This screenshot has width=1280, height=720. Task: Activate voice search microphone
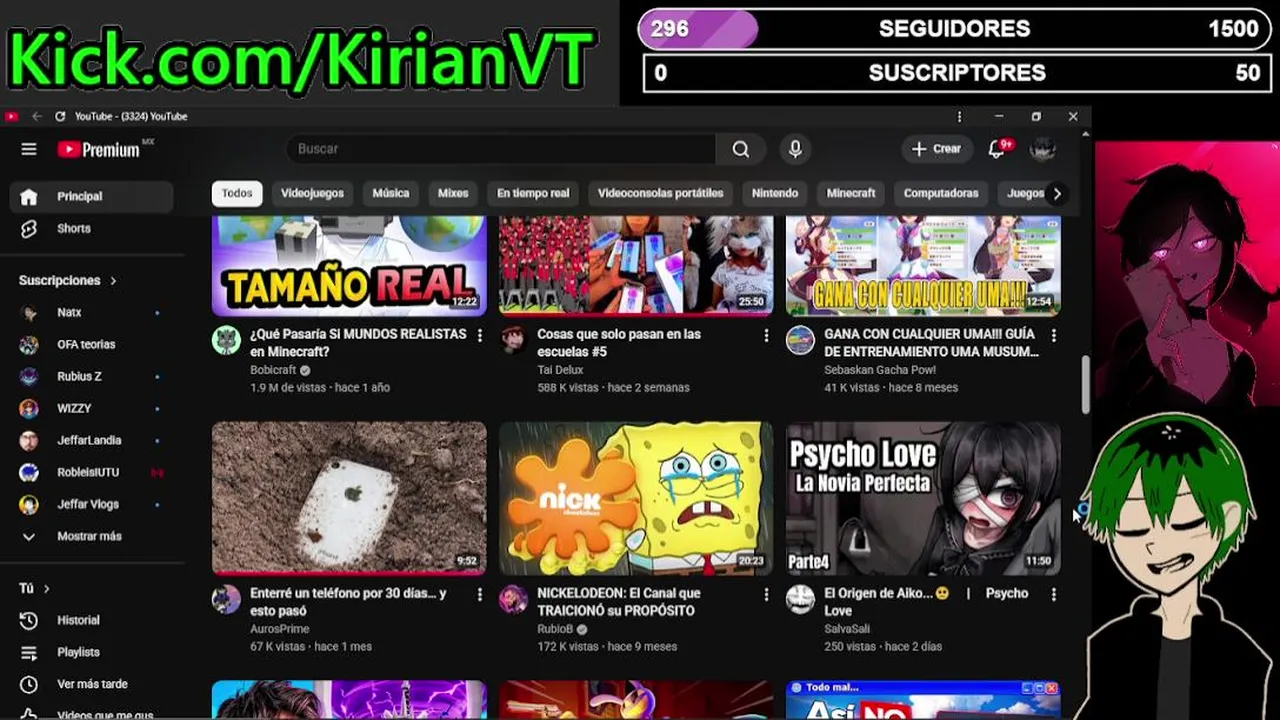(x=795, y=149)
